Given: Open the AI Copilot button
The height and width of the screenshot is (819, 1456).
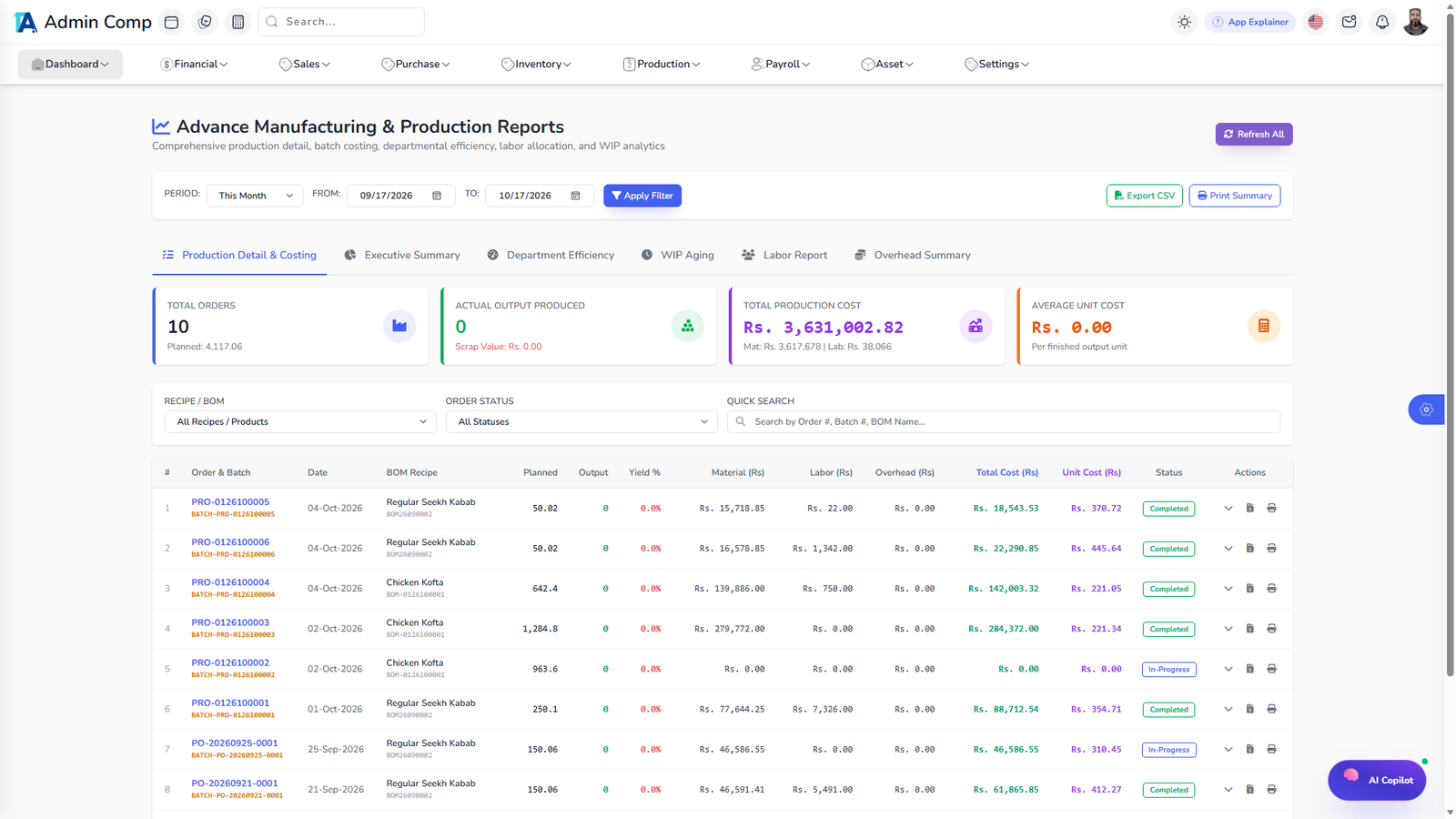Looking at the screenshot, I should 1377,780.
